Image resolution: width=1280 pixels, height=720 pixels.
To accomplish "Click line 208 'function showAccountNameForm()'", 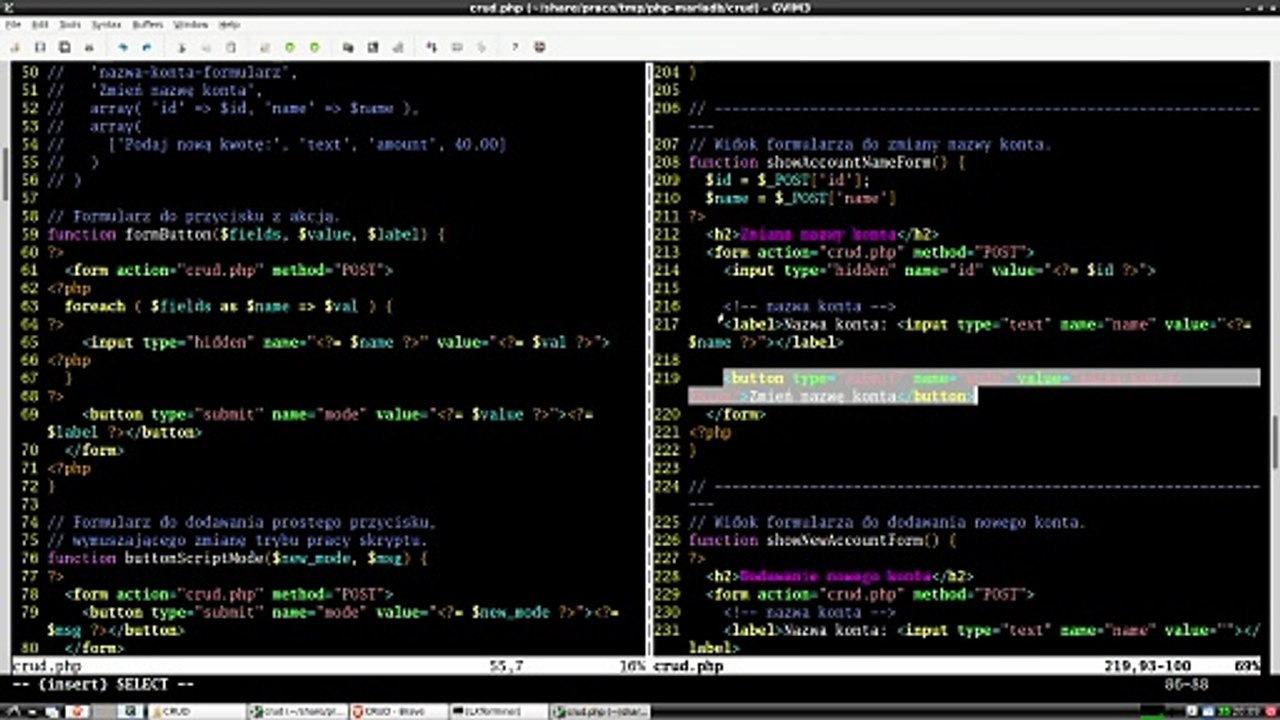I will (x=826, y=162).
